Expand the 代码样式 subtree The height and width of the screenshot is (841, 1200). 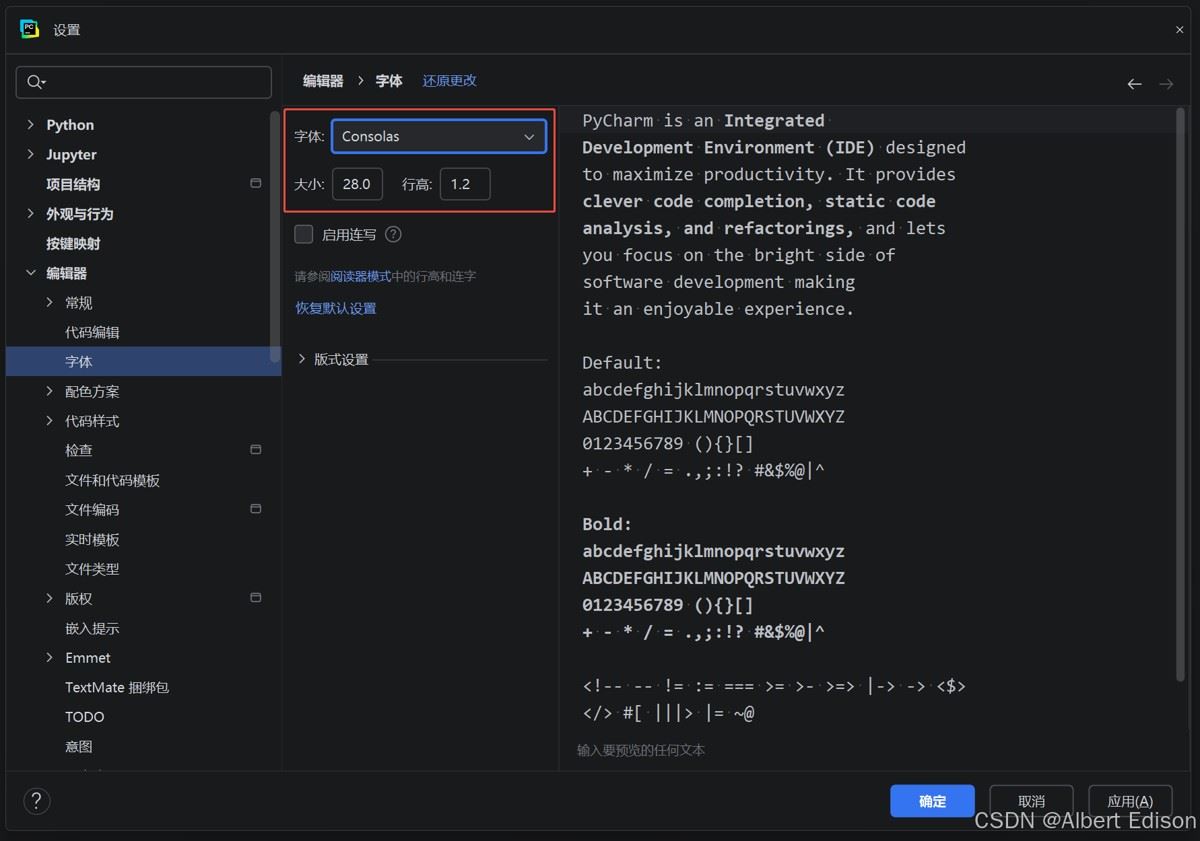[50, 421]
